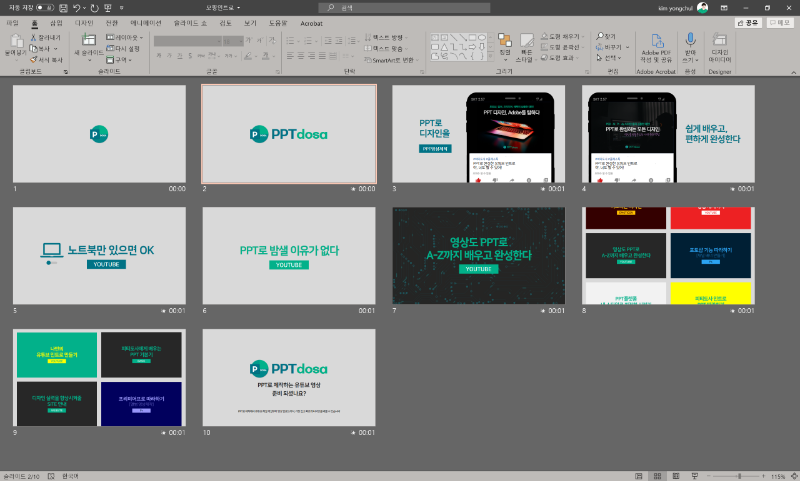Image resolution: width=800 pixels, height=481 pixels.
Task: Click the Comments (메모) button
Action: pyautogui.click(x=779, y=21)
